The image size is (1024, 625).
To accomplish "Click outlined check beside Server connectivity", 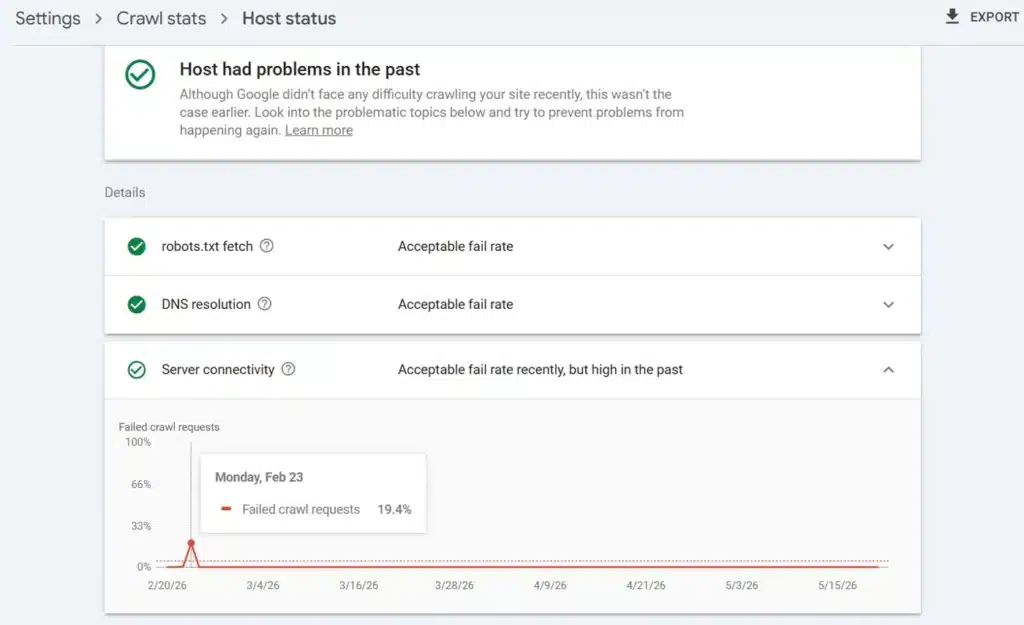I will pyautogui.click(x=136, y=370).
